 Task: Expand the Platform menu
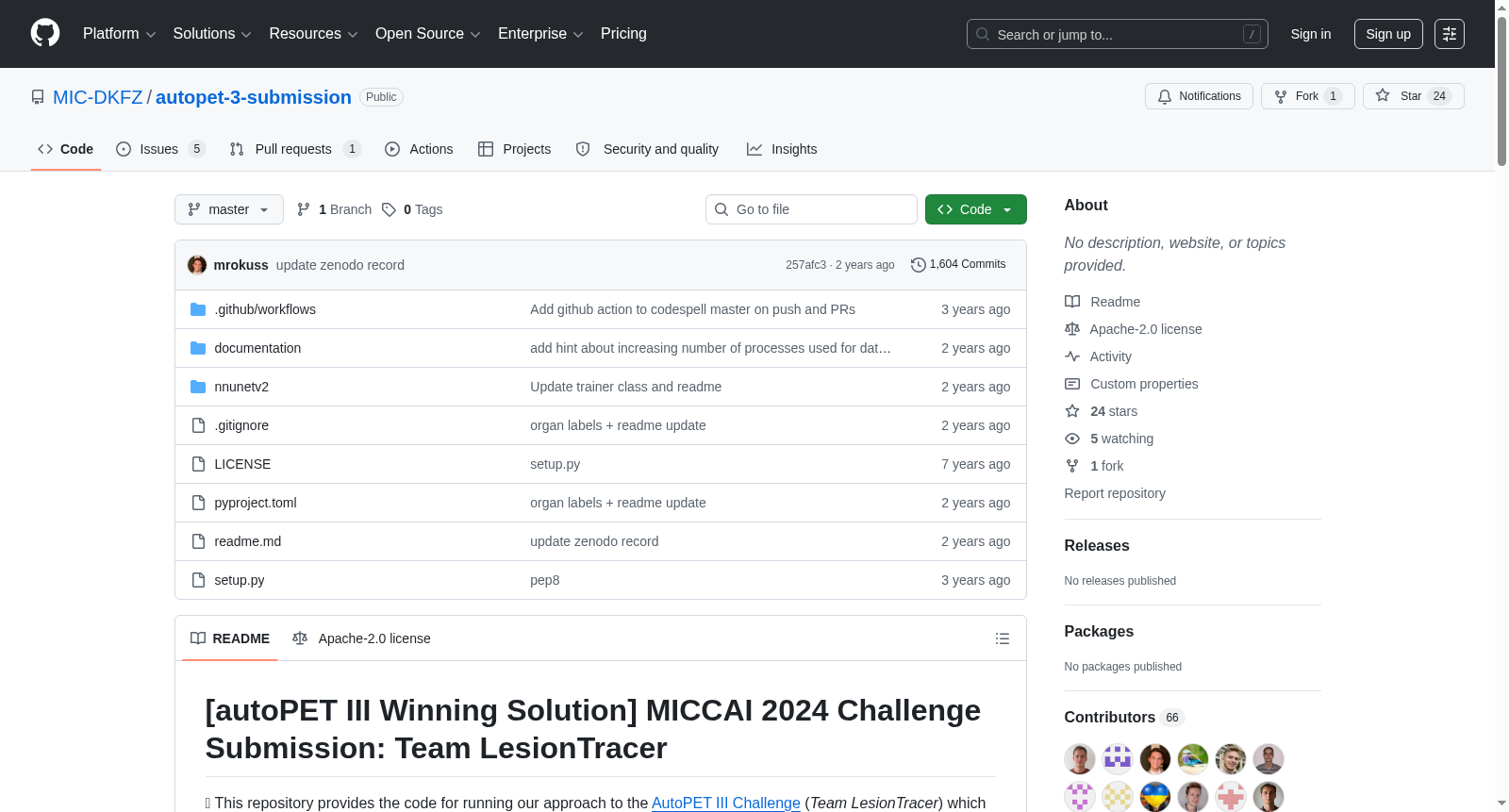(119, 34)
